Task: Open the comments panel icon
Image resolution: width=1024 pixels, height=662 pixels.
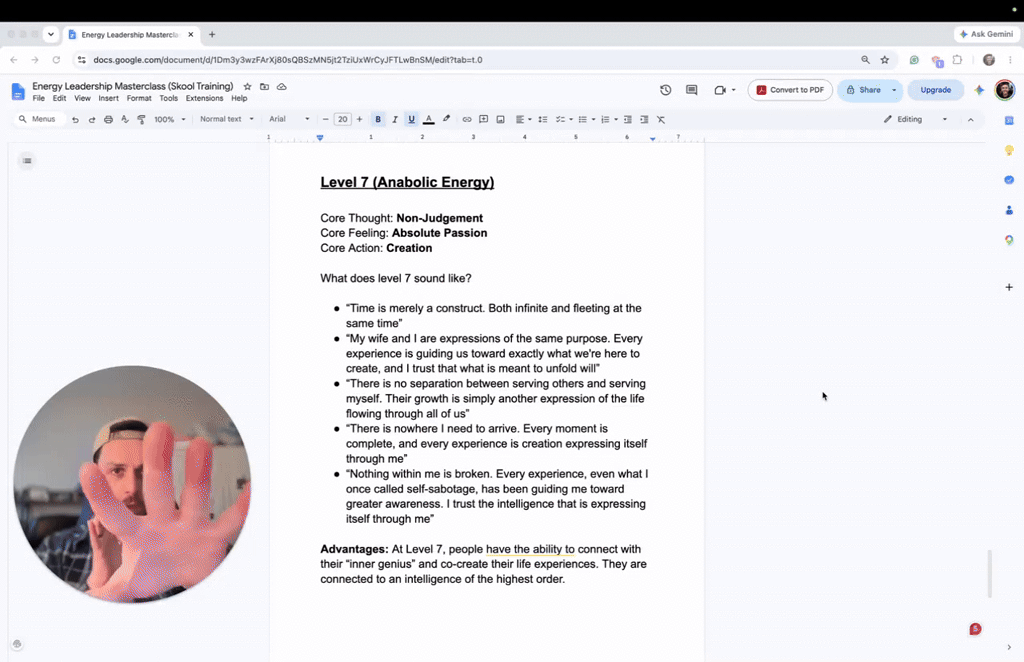Action: 692,90
